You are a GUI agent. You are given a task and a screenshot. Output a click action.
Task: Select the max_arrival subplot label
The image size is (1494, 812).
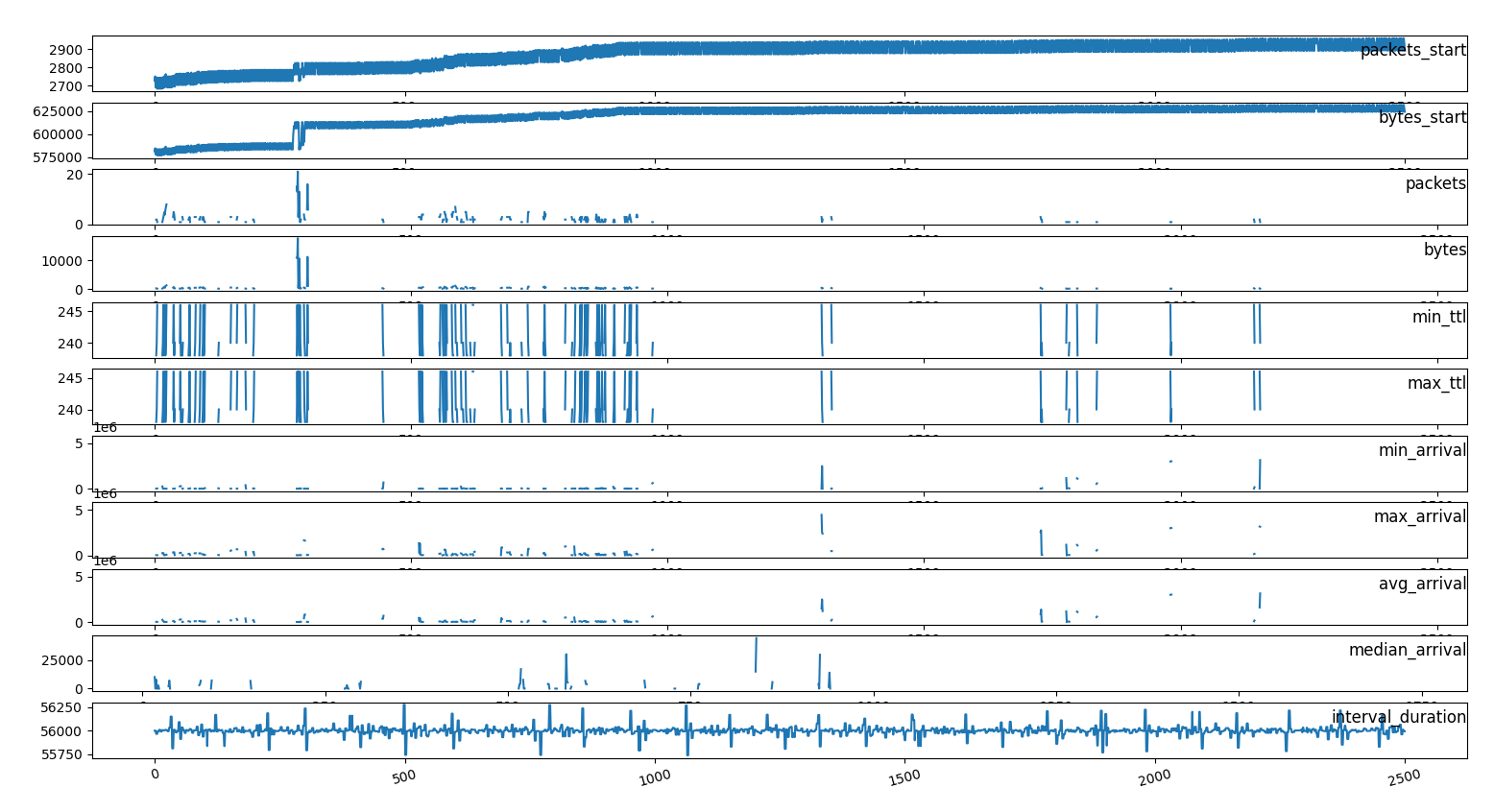1420,516
